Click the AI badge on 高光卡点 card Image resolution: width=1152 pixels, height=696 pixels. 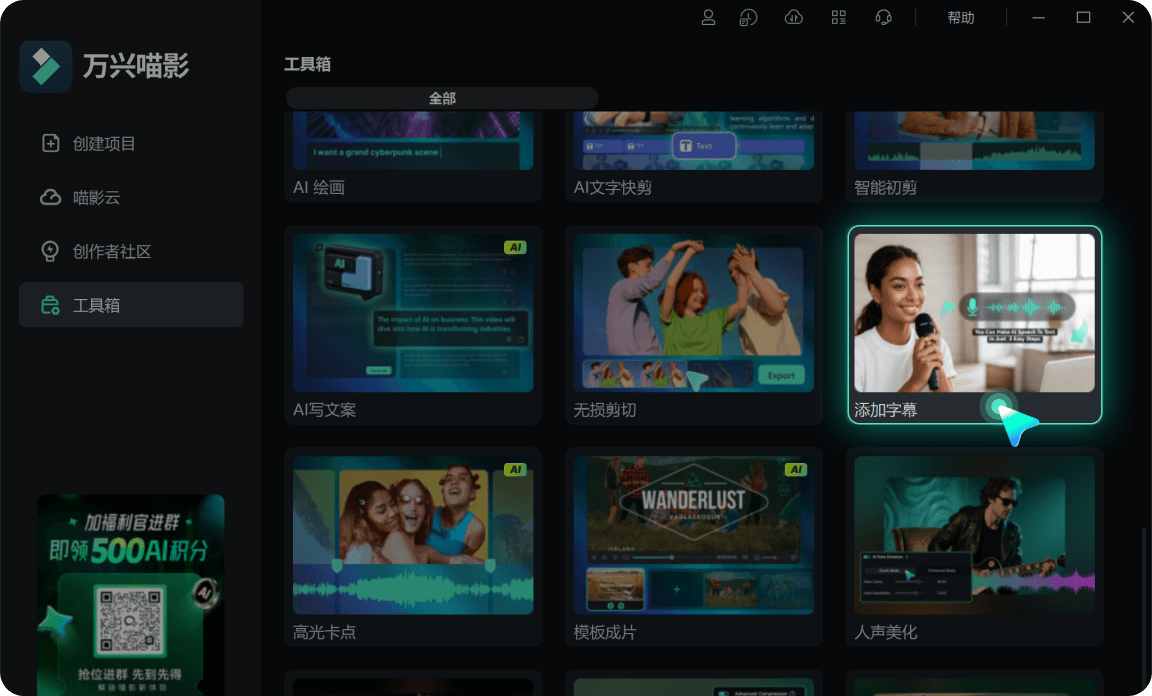click(x=515, y=469)
